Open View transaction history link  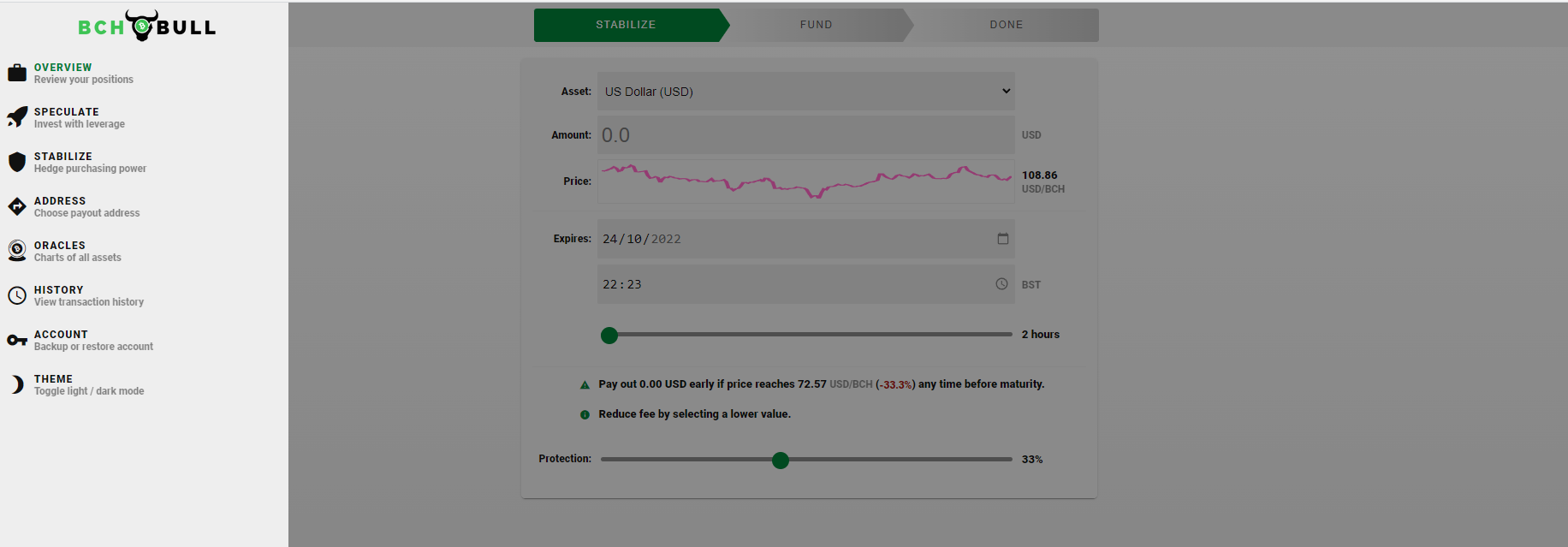tap(89, 302)
